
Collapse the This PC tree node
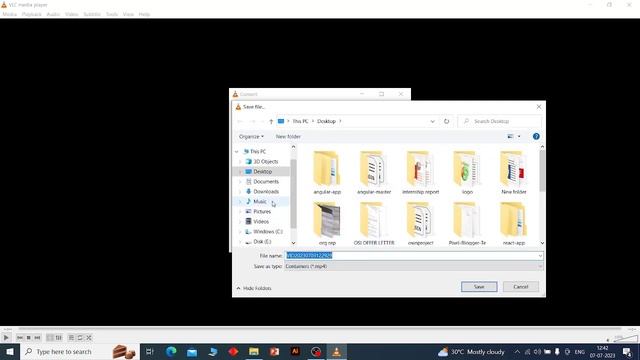click(237, 151)
